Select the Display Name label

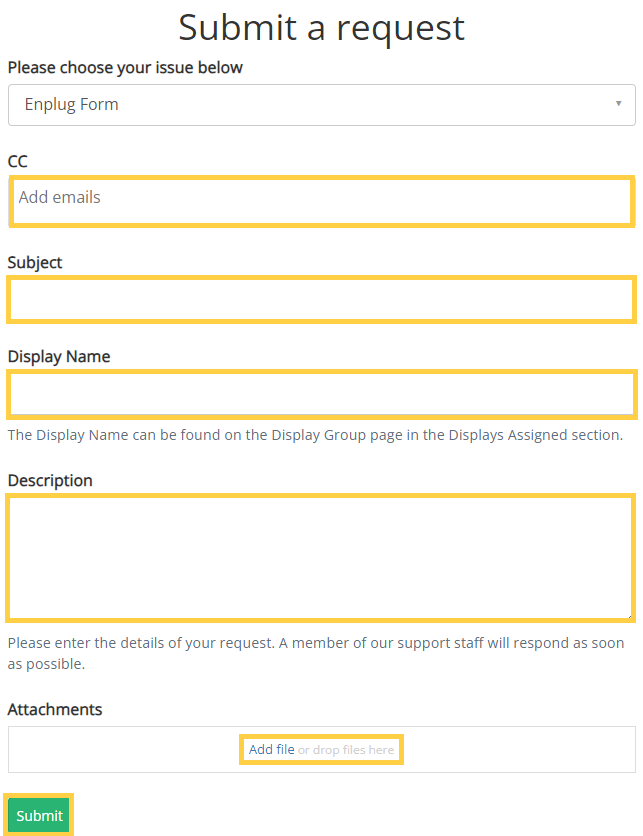point(59,356)
